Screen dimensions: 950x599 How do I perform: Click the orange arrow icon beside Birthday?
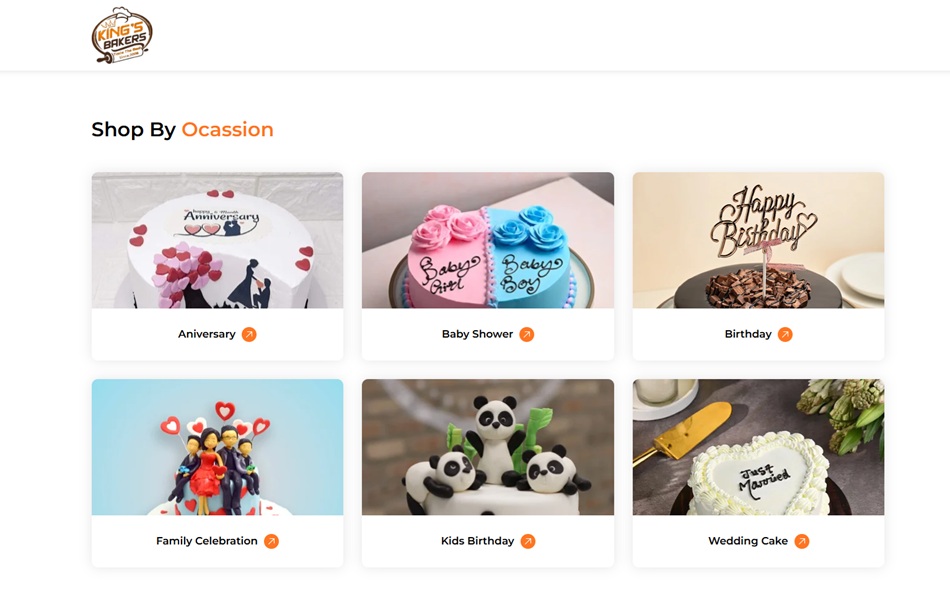click(785, 334)
